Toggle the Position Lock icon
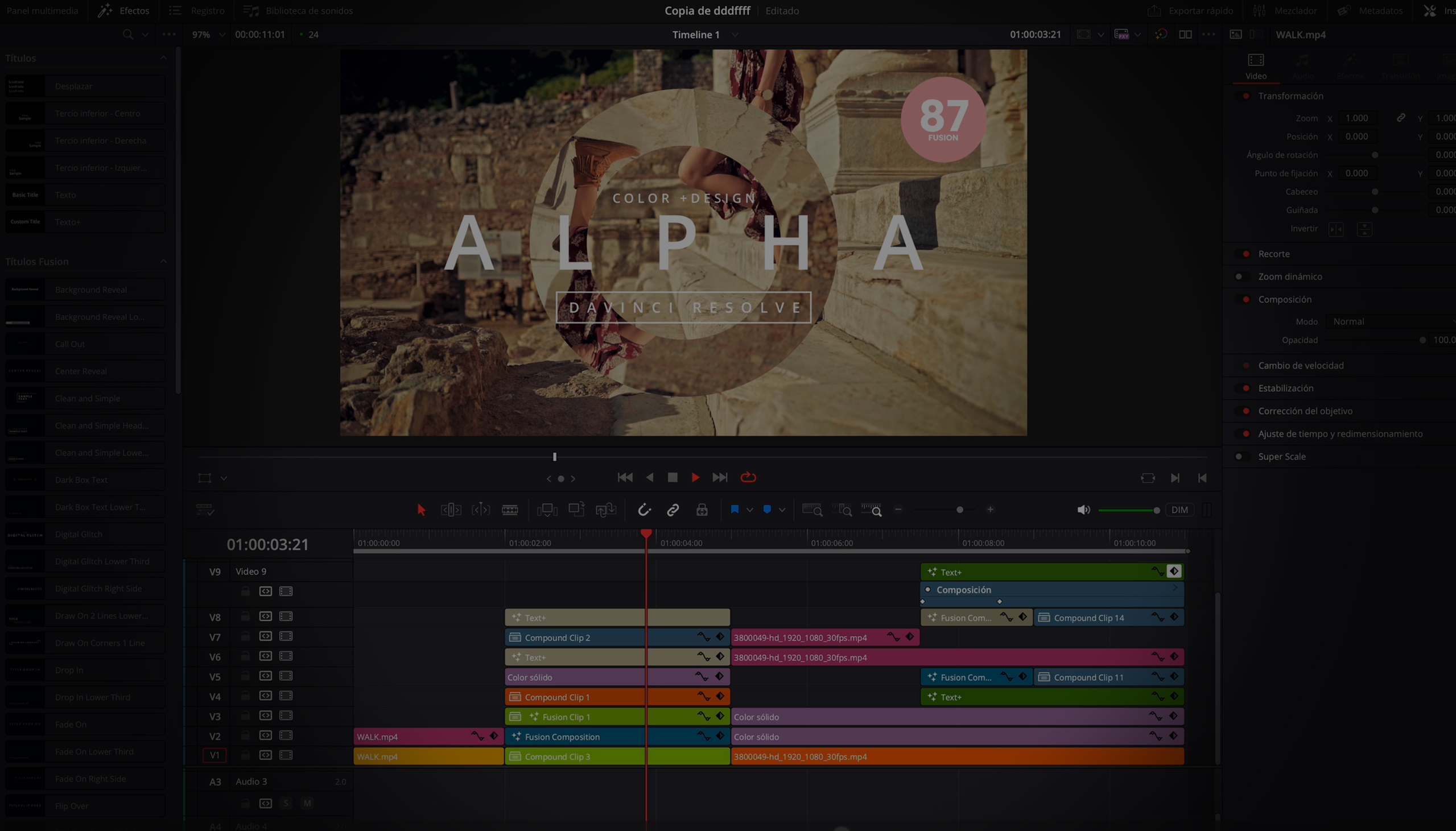This screenshot has width=1456, height=831. pyautogui.click(x=702, y=510)
